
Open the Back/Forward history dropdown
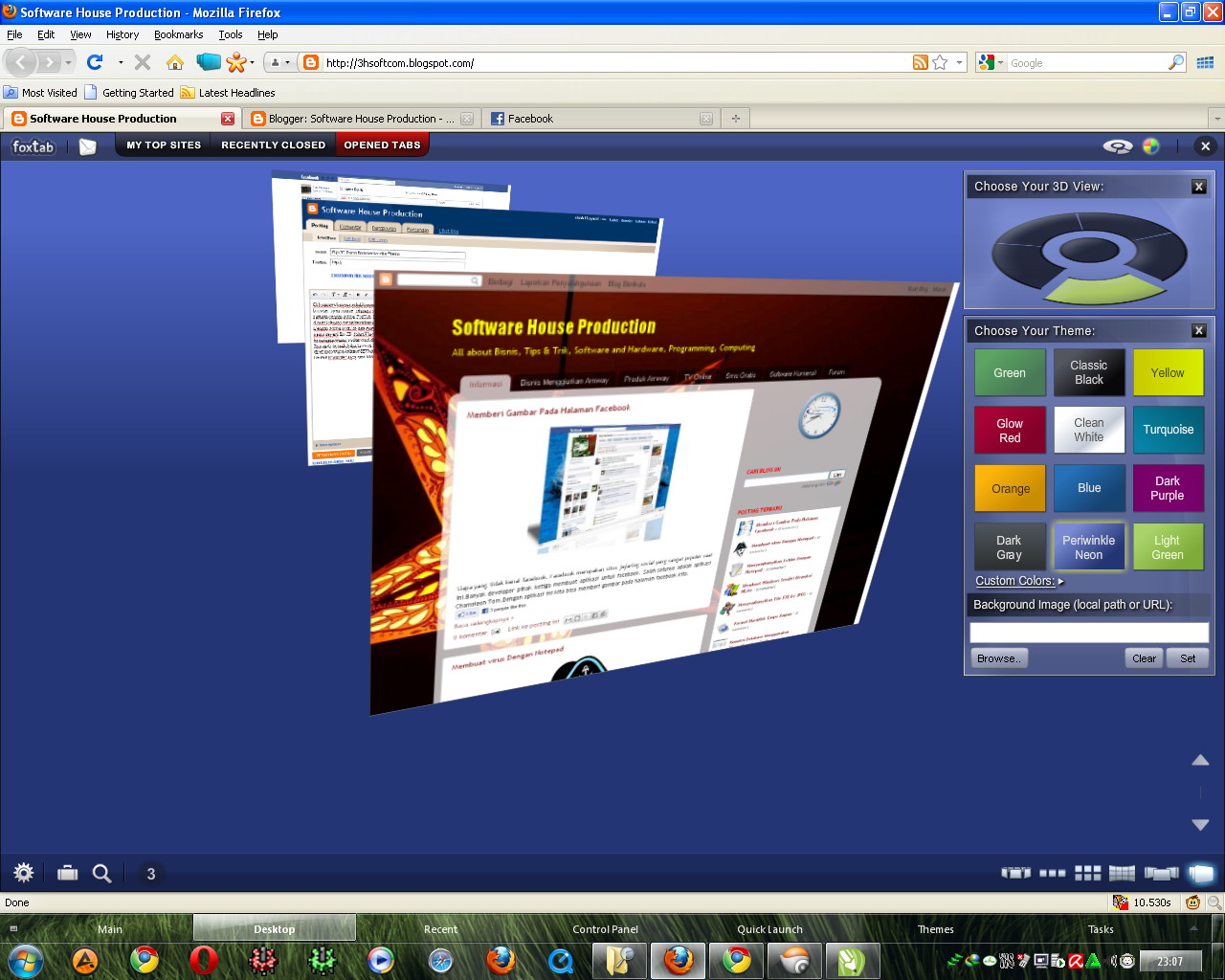click(x=68, y=62)
